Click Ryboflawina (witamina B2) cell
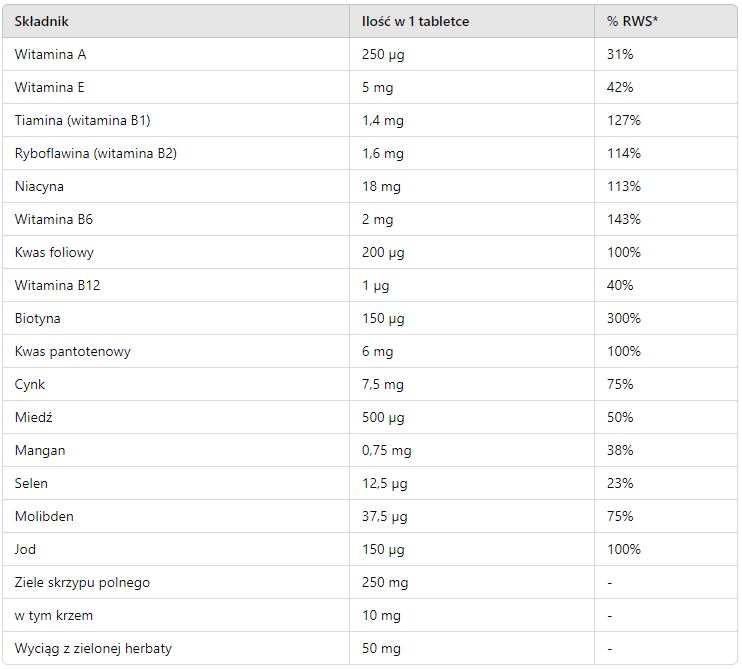 (x=95, y=153)
